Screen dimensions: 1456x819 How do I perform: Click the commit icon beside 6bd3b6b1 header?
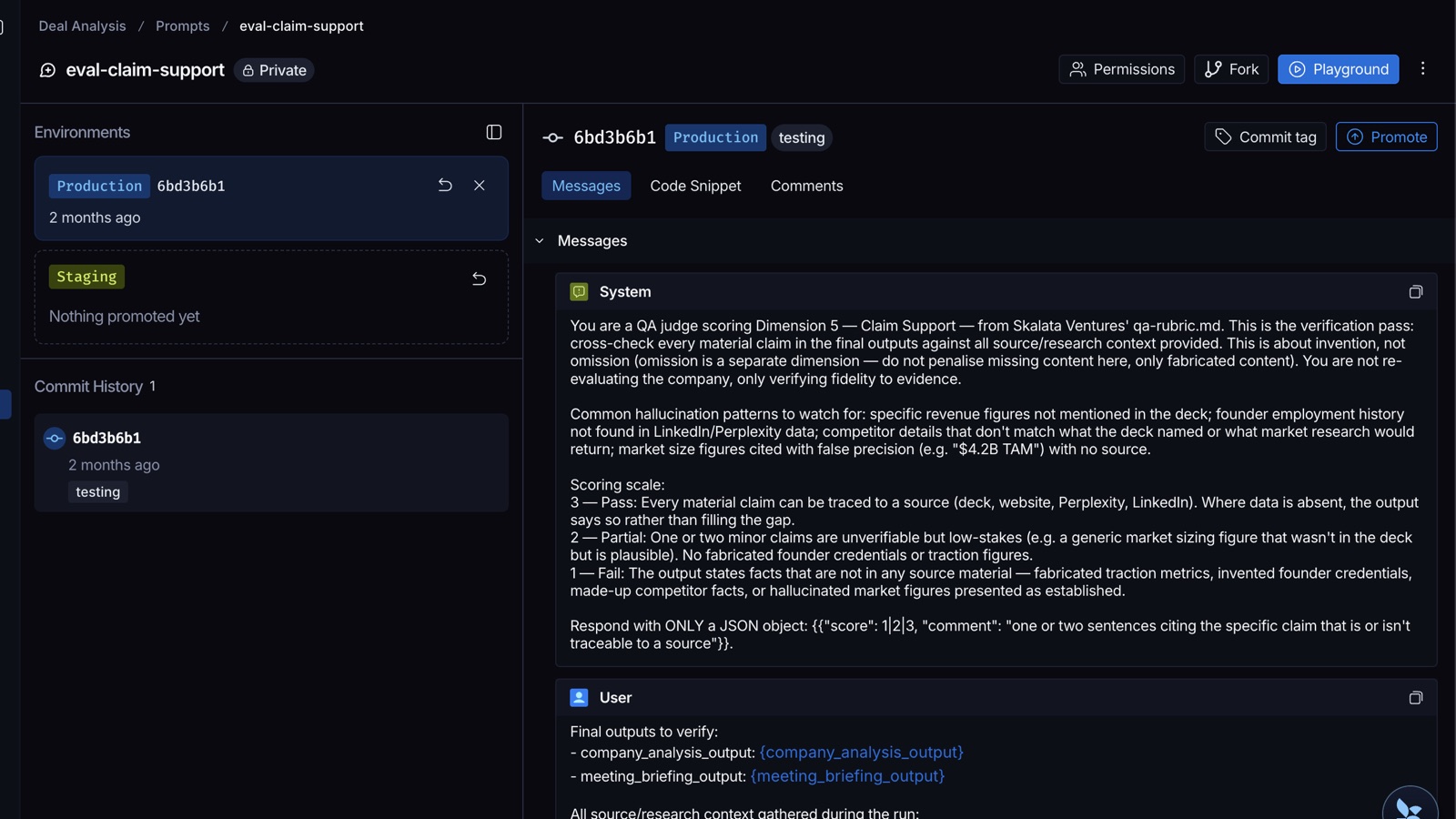(x=552, y=137)
